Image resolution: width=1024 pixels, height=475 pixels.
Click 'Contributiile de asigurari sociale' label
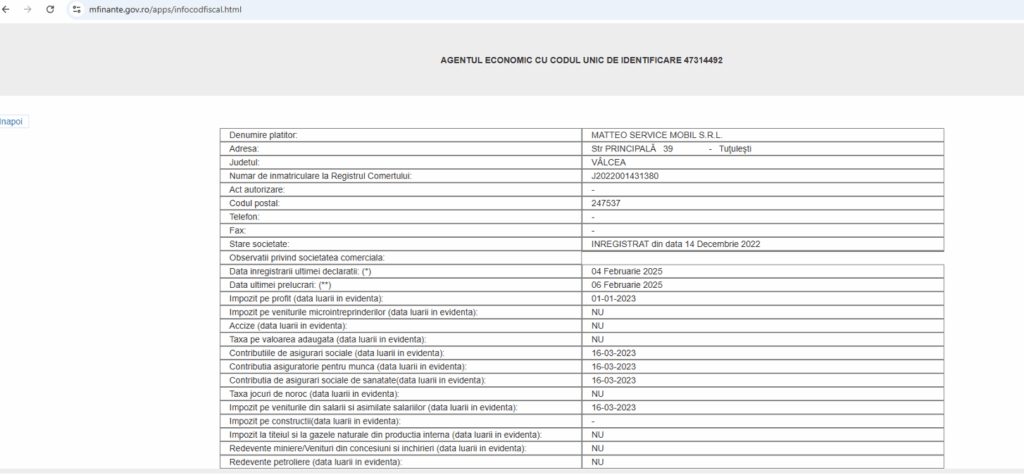pyautogui.click(x=337, y=353)
